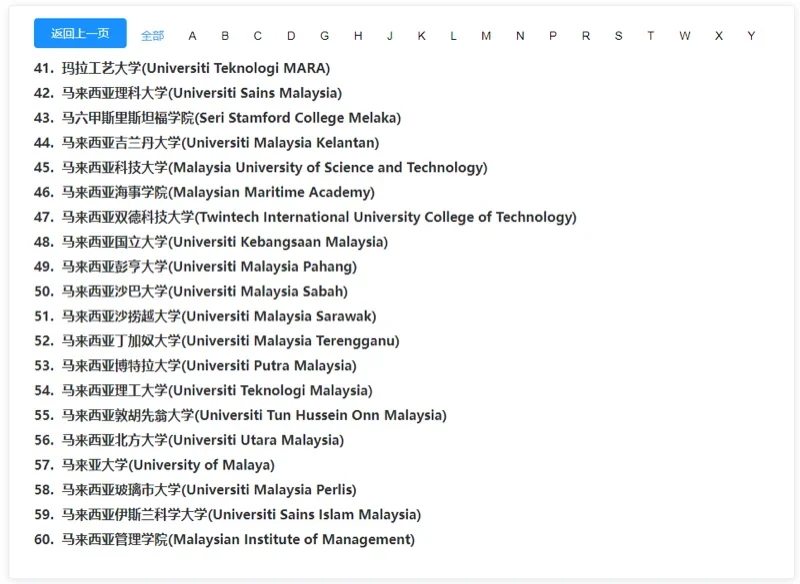Screen dimensions: 800x584
Task: Select row 48 Universiti Kebangsaan Malaysia
Action: (x=211, y=242)
